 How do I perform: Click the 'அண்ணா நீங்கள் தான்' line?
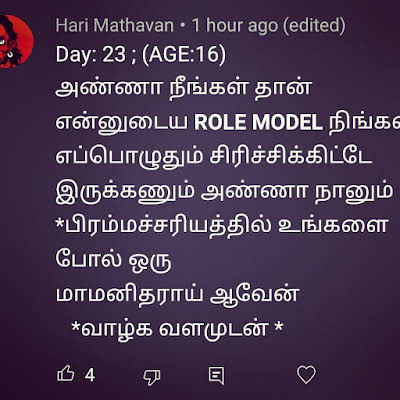(184, 88)
